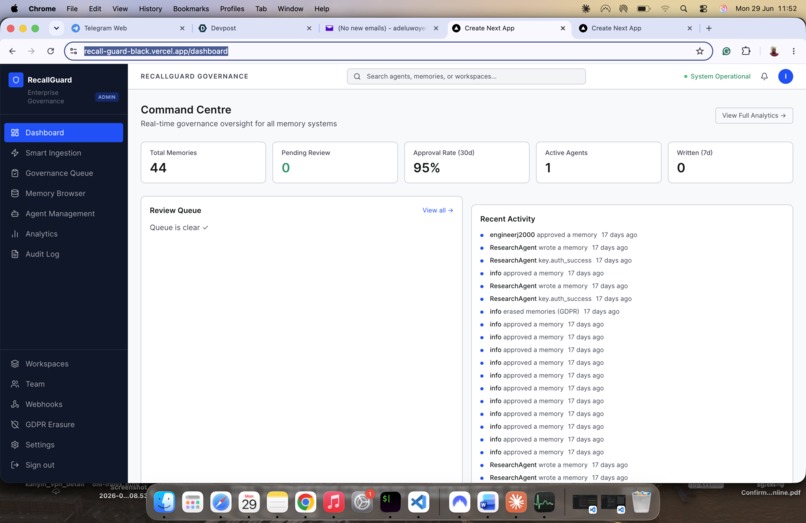
Task: Open the Profiles menu in menu bar
Action: [232, 9]
